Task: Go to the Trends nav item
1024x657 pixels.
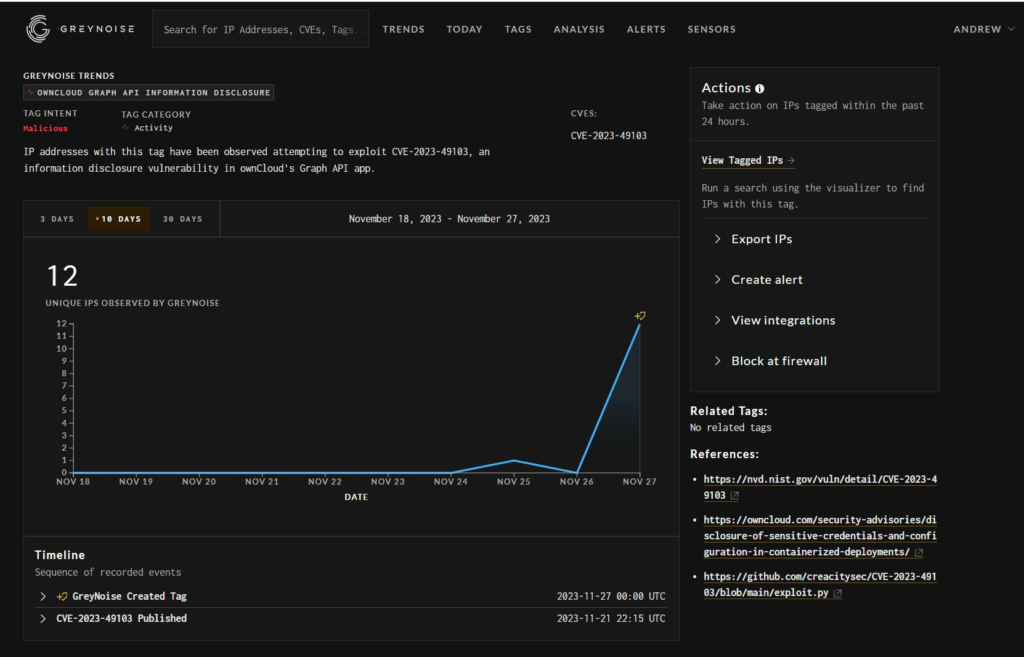Action: [x=403, y=30]
